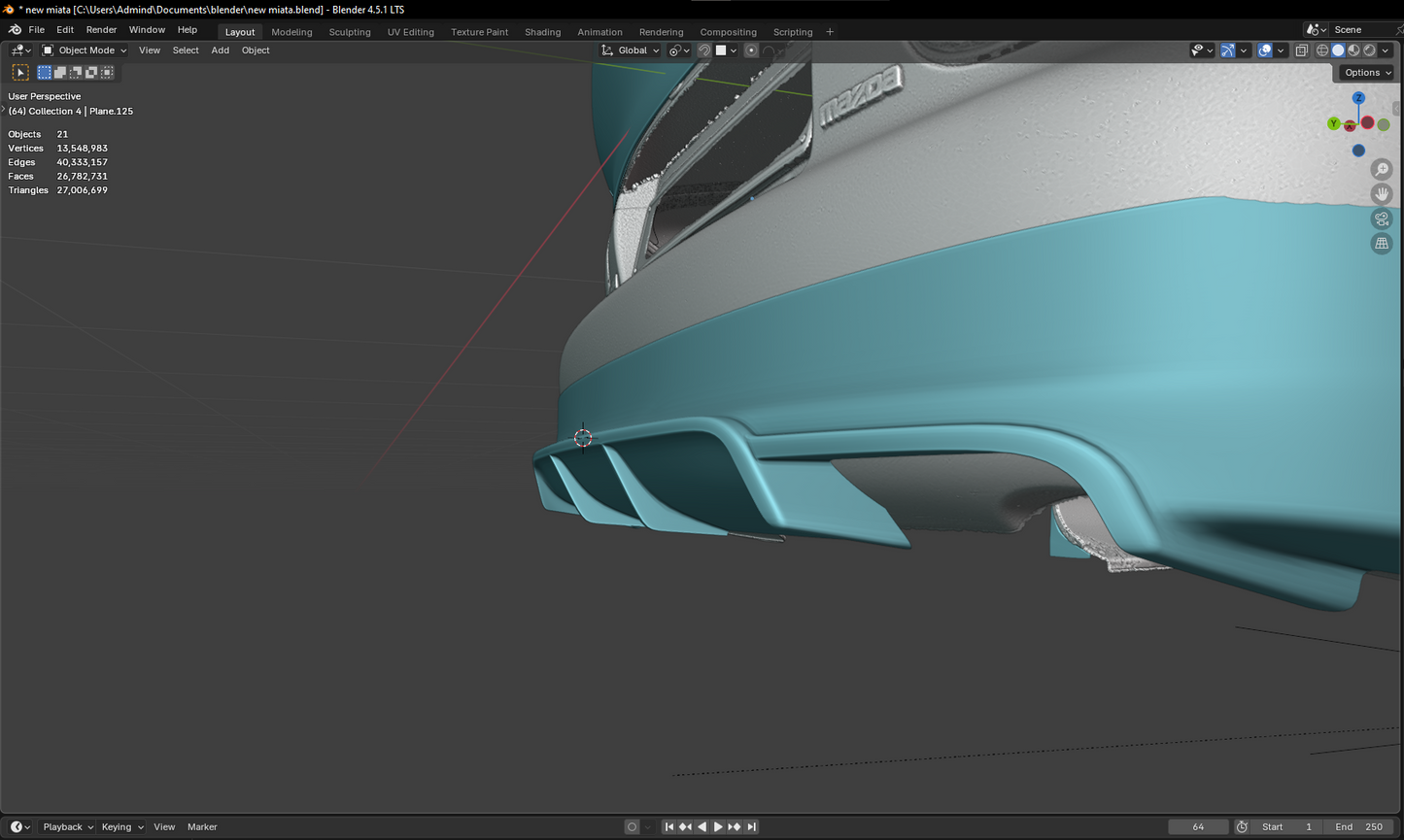Click the zoom in/out viewport gizmo

click(1381, 170)
